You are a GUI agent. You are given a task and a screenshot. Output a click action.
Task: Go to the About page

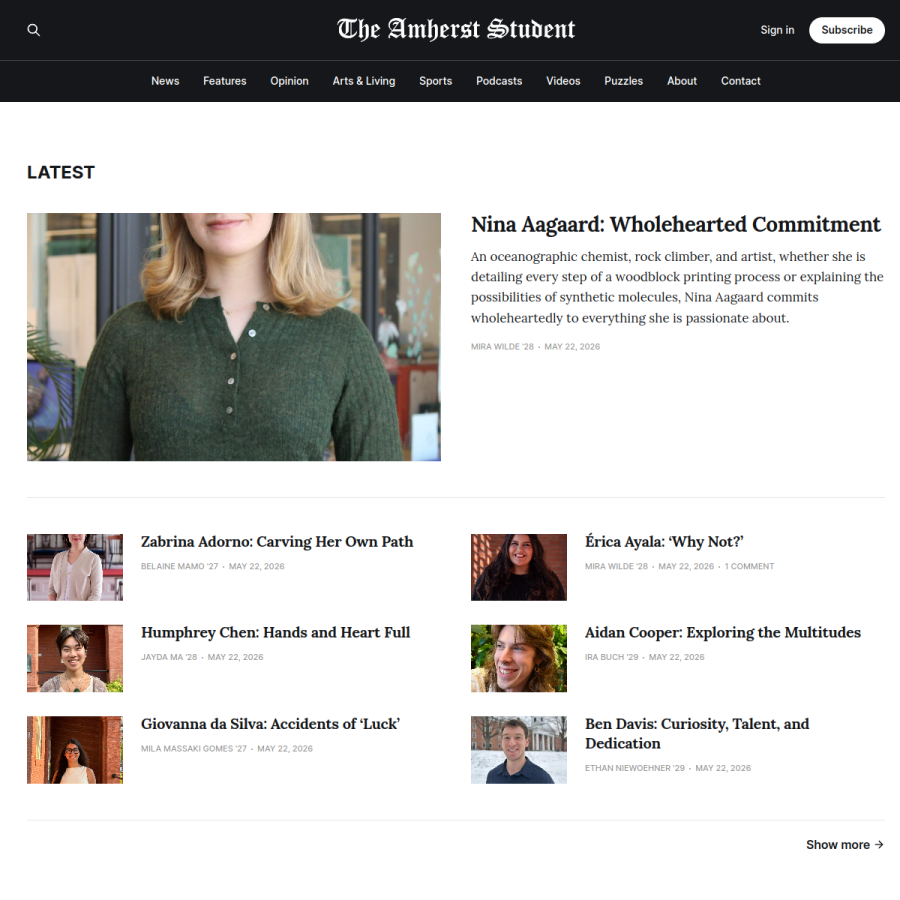coord(682,81)
